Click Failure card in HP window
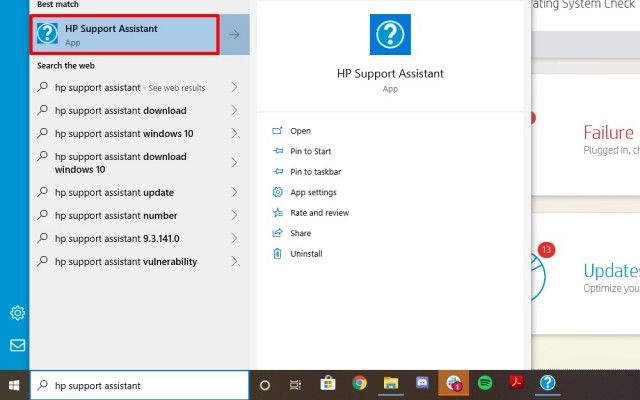Image resolution: width=640 pixels, height=400 pixels. 586,135
